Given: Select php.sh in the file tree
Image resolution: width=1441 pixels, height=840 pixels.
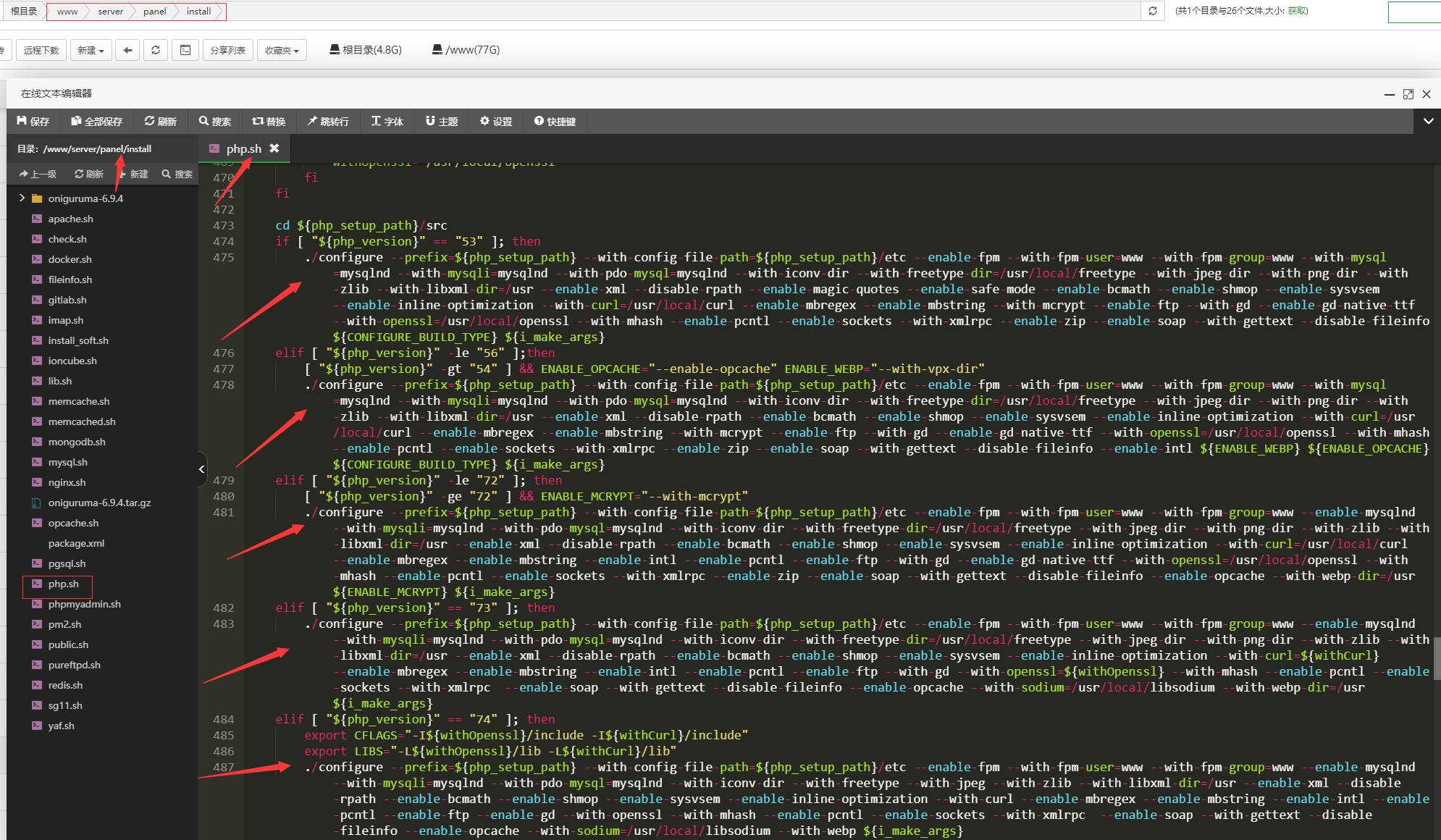Looking at the screenshot, I should [63, 584].
